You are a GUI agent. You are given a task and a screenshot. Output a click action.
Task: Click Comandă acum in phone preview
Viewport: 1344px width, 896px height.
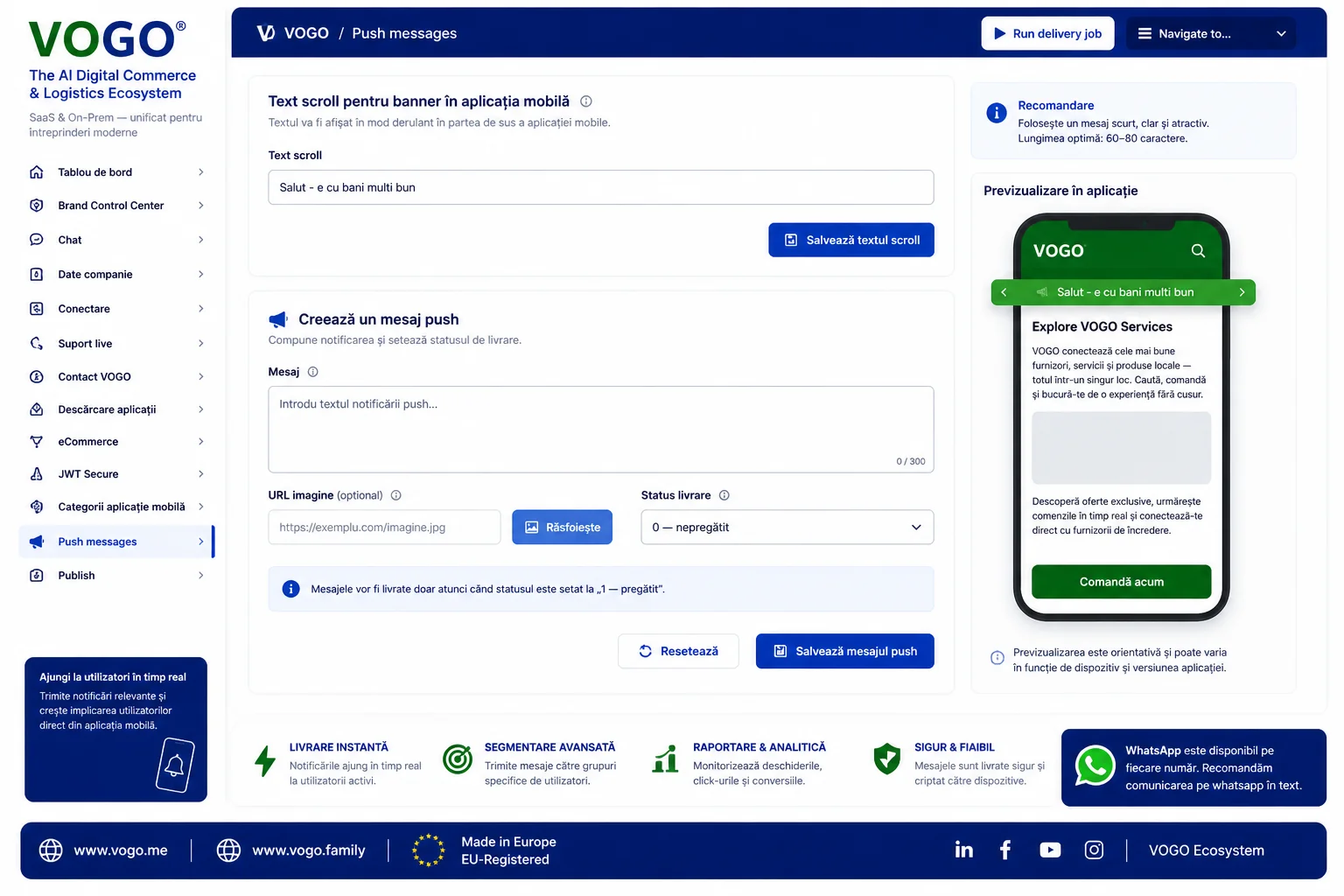click(1122, 582)
